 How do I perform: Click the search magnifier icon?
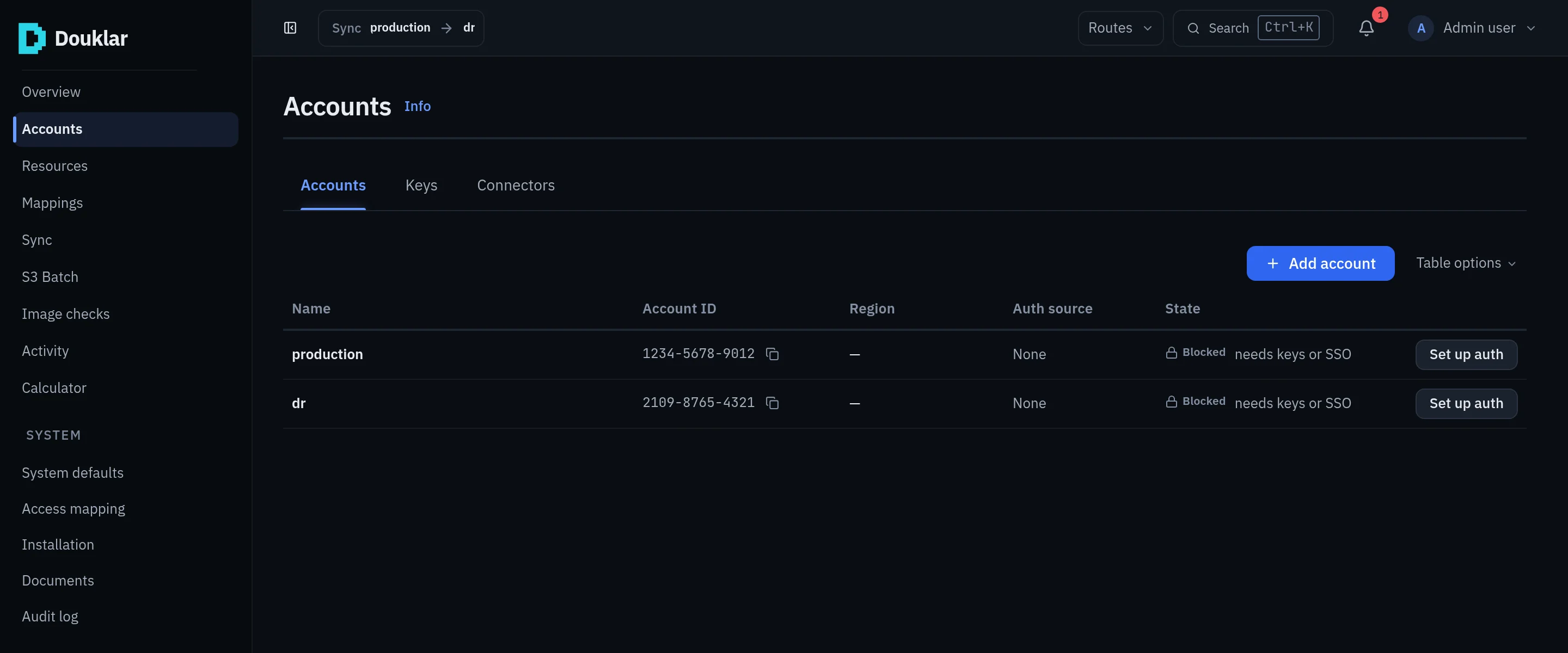[1193, 28]
